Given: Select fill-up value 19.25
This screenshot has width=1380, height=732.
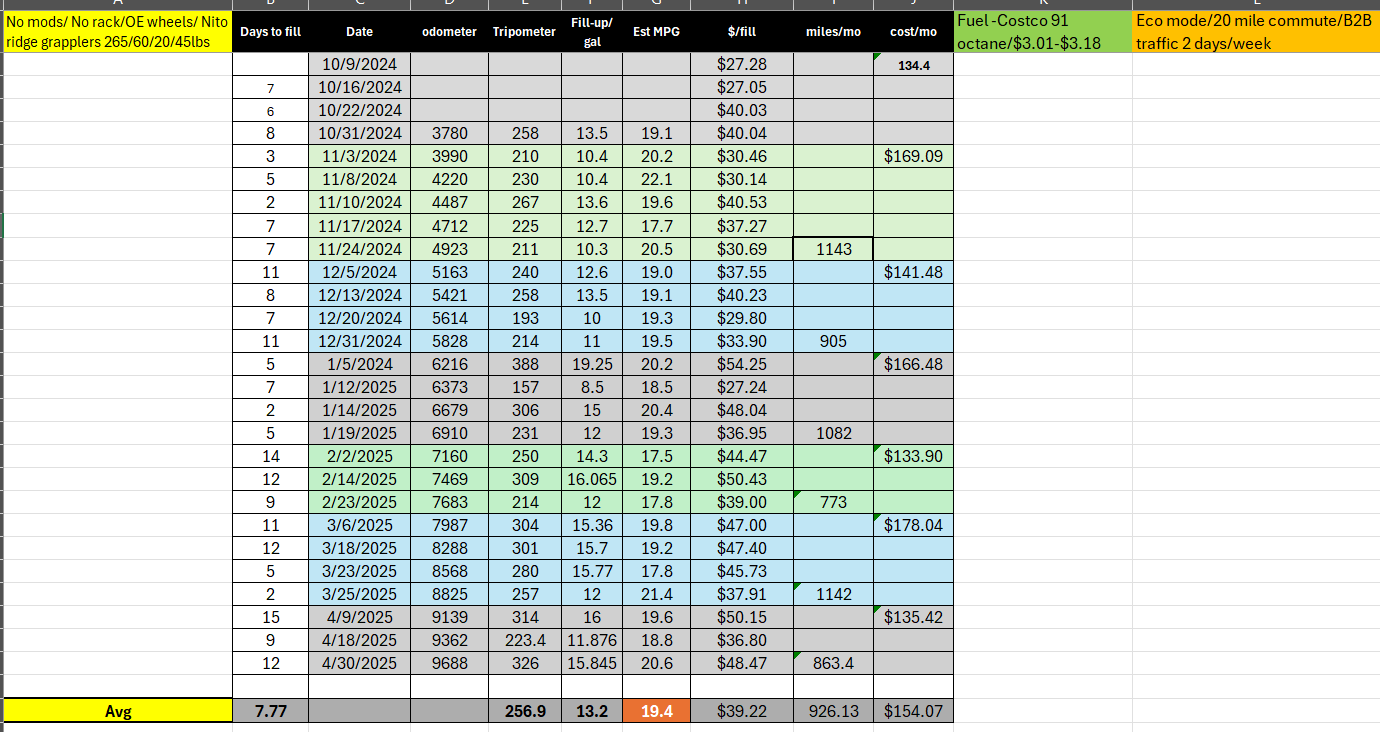Looking at the screenshot, I should click(591, 364).
